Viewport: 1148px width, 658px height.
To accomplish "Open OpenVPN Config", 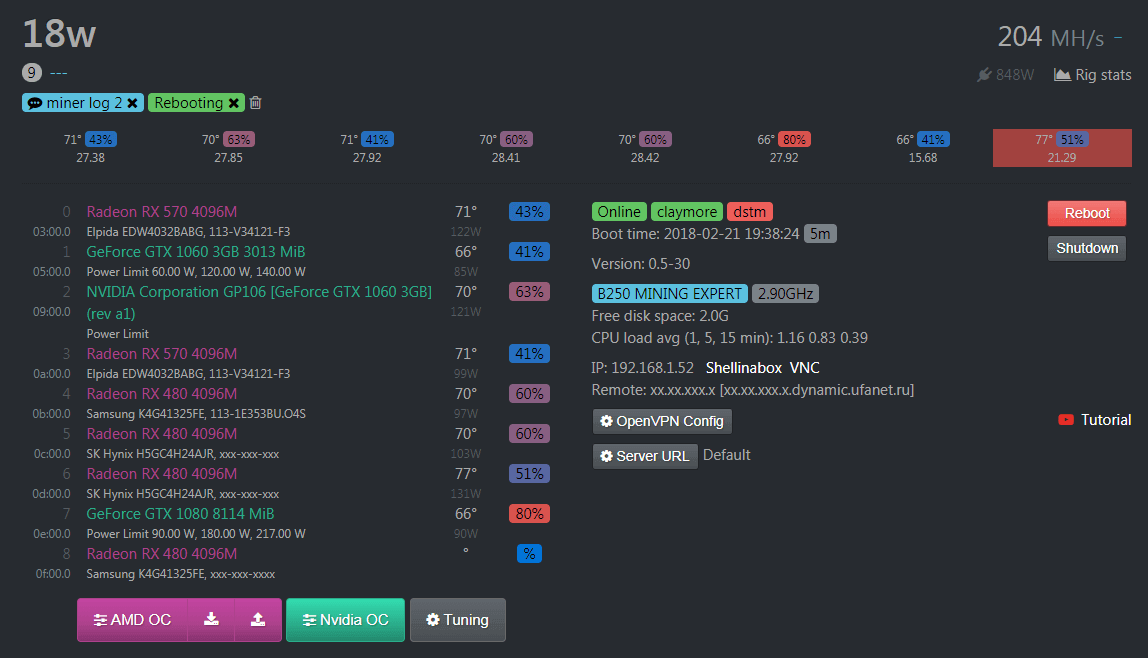I will (662, 421).
